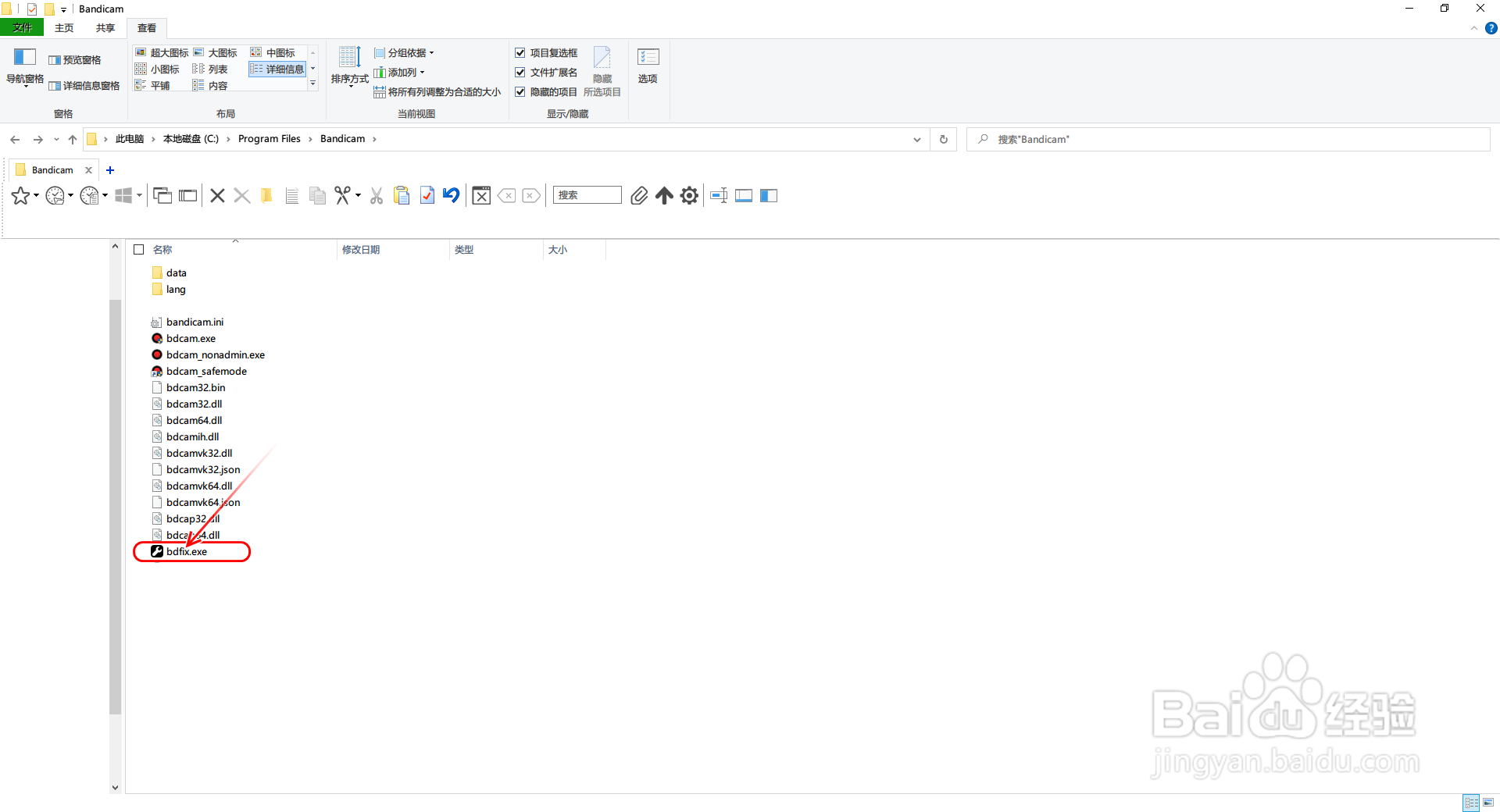This screenshot has height=812, width=1500.
Task: Open the recent locations dropdown arrow
Action: click(x=56, y=140)
